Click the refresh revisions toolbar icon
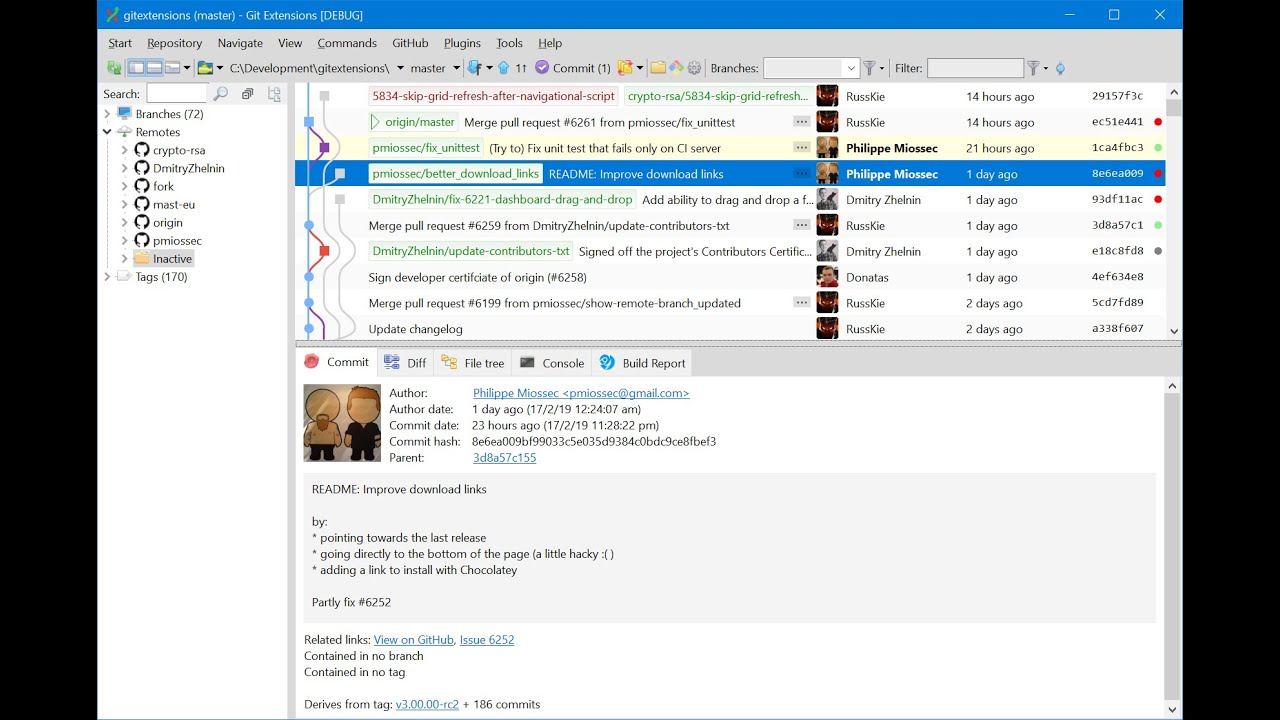This screenshot has width=1280, height=720. pos(115,68)
